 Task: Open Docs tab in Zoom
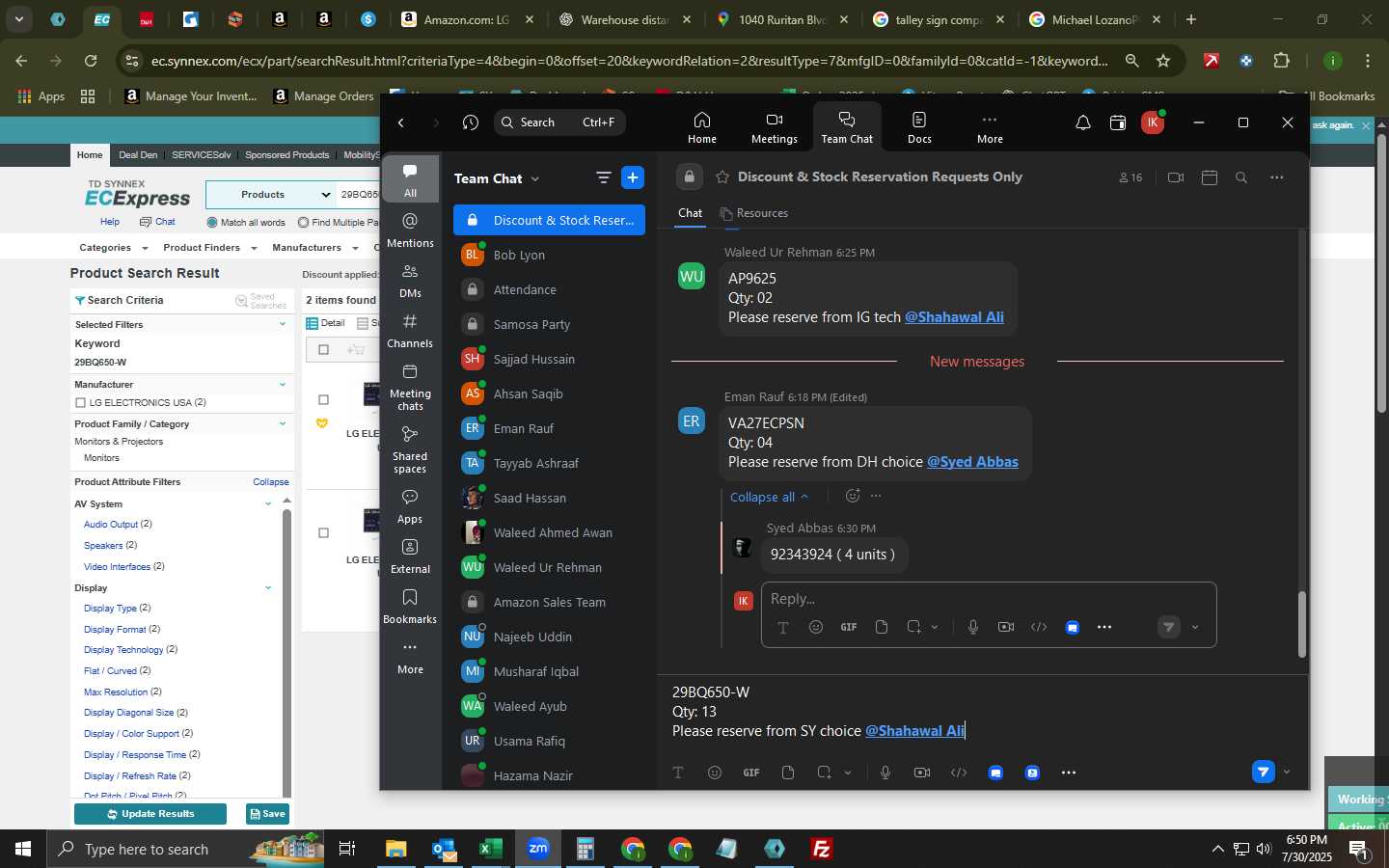(919, 127)
